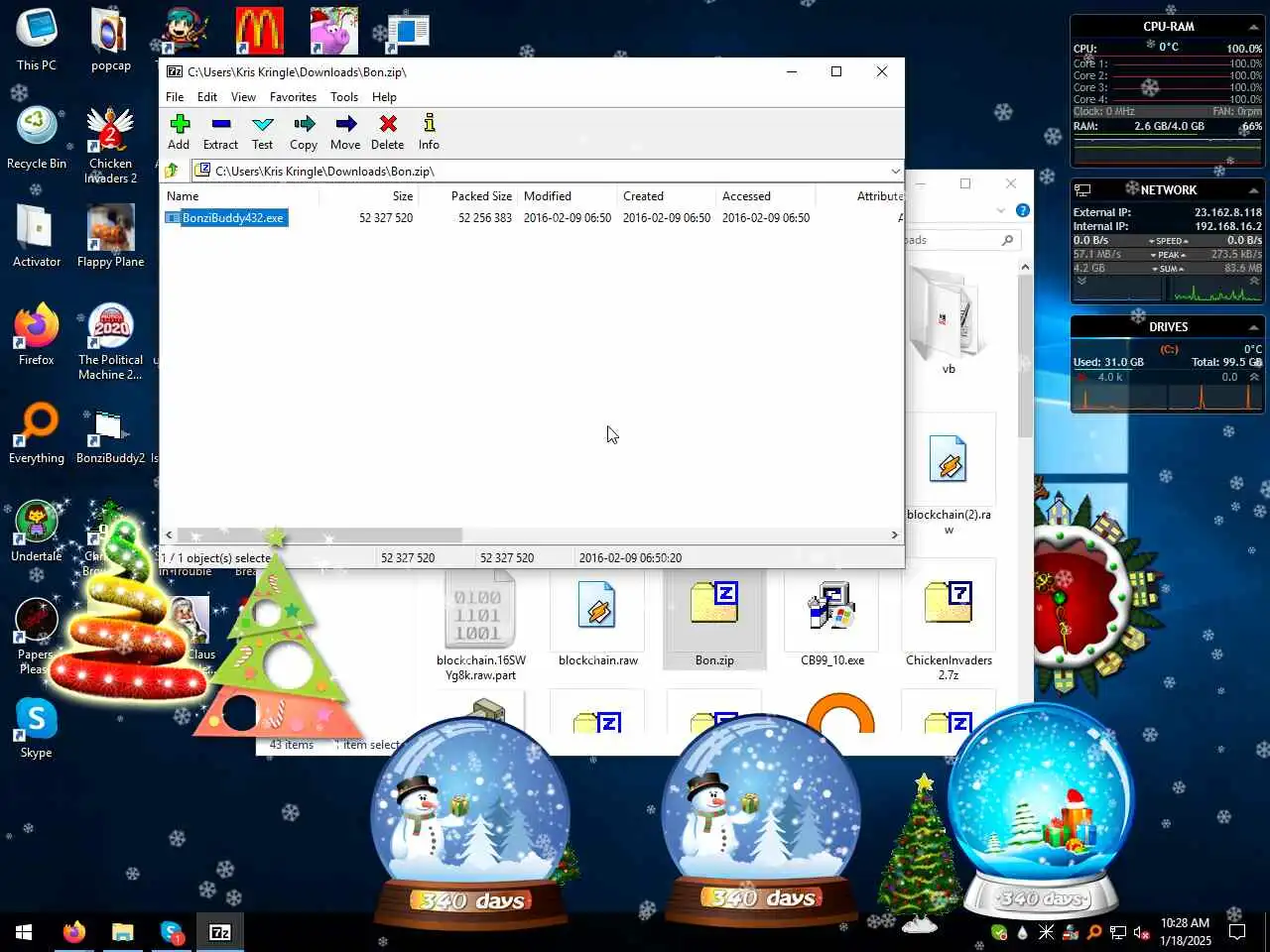Click the Move toolbar icon
The height and width of the screenshot is (952, 1270).
pos(345,132)
